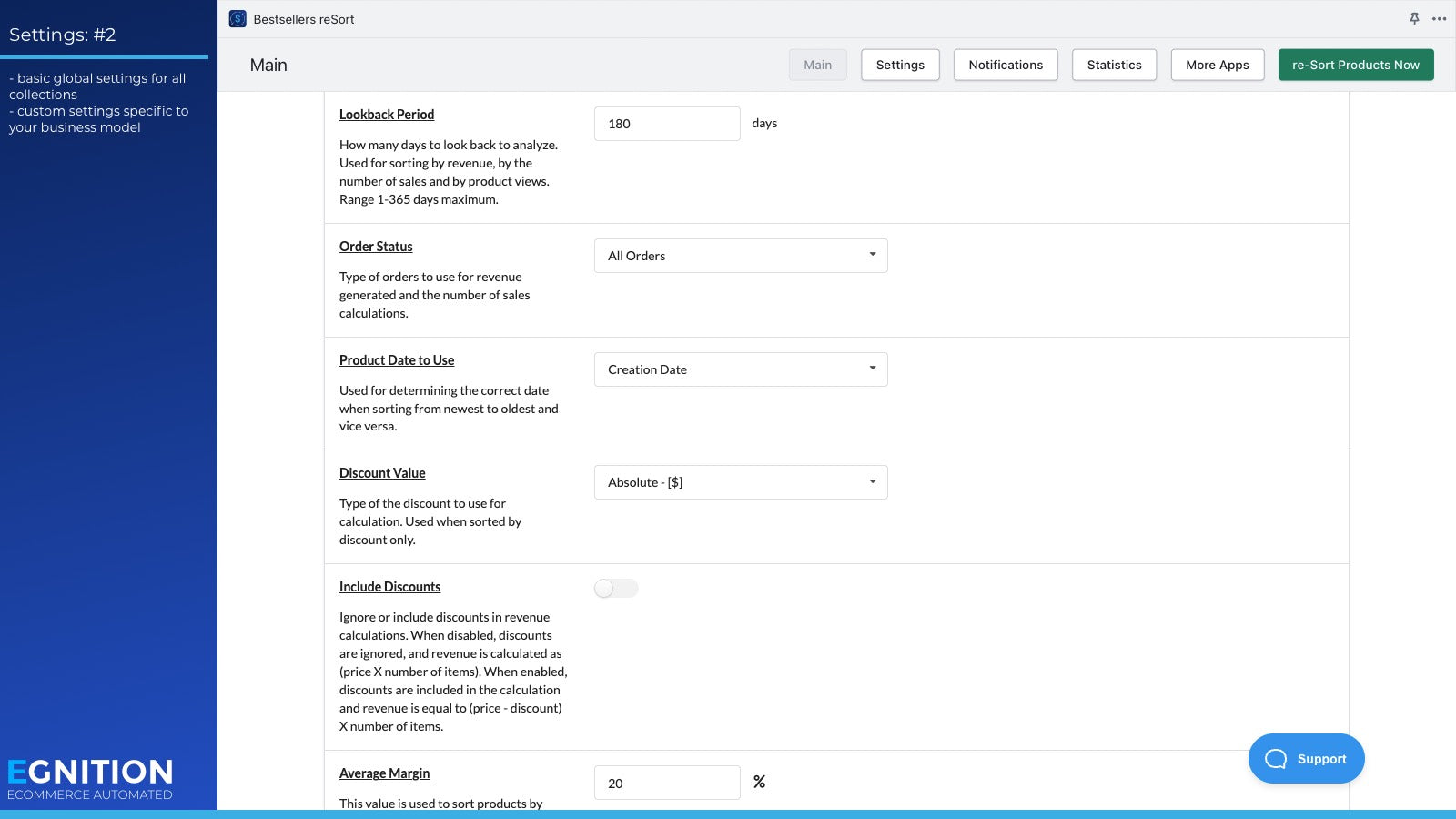Screen dimensions: 1456x819
Task: Open the Notifications tab
Action: point(1006,65)
